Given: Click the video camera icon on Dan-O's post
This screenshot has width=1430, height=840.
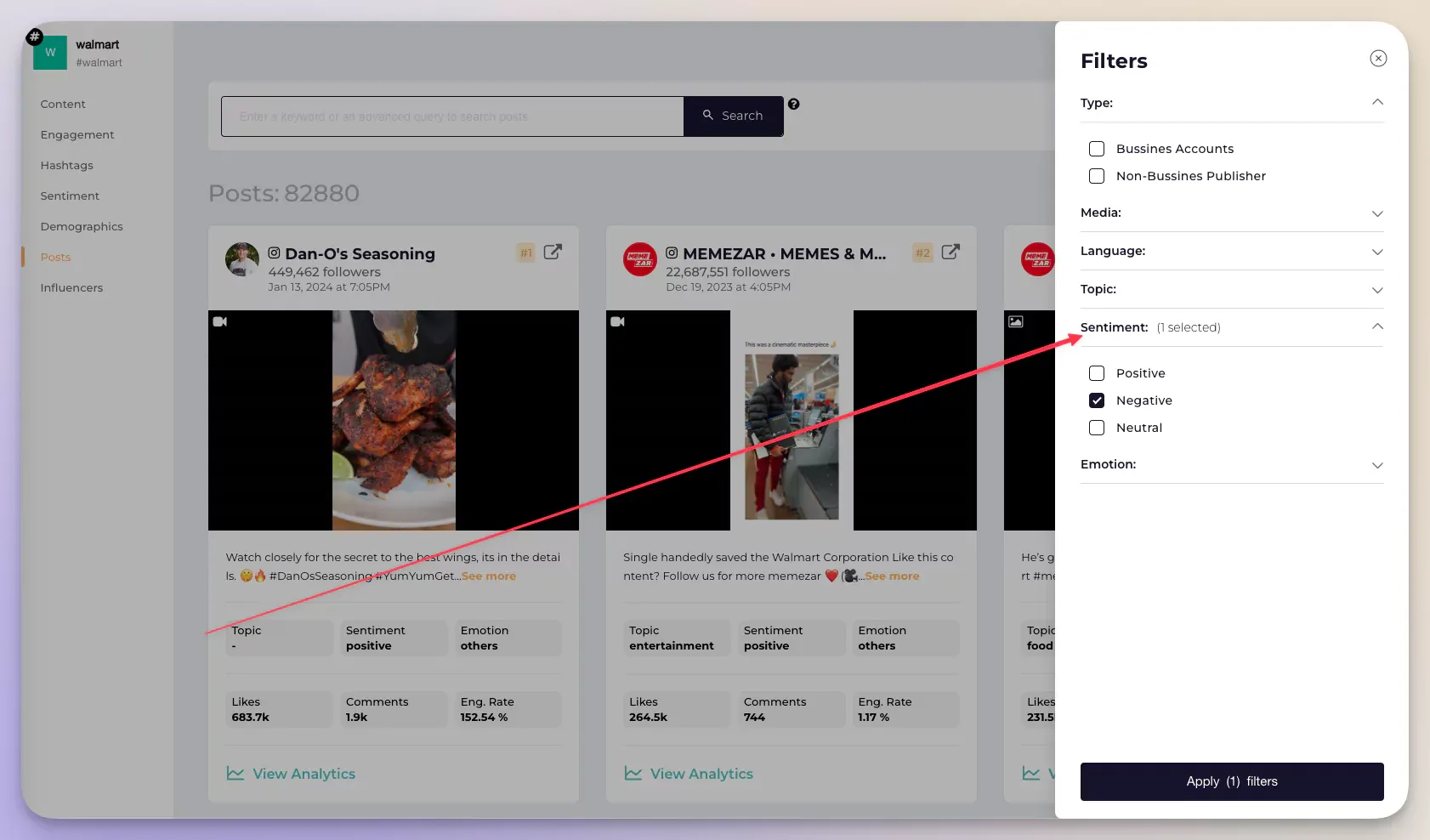Looking at the screenshot, I should pyautogui.click(x=220, y=321).
